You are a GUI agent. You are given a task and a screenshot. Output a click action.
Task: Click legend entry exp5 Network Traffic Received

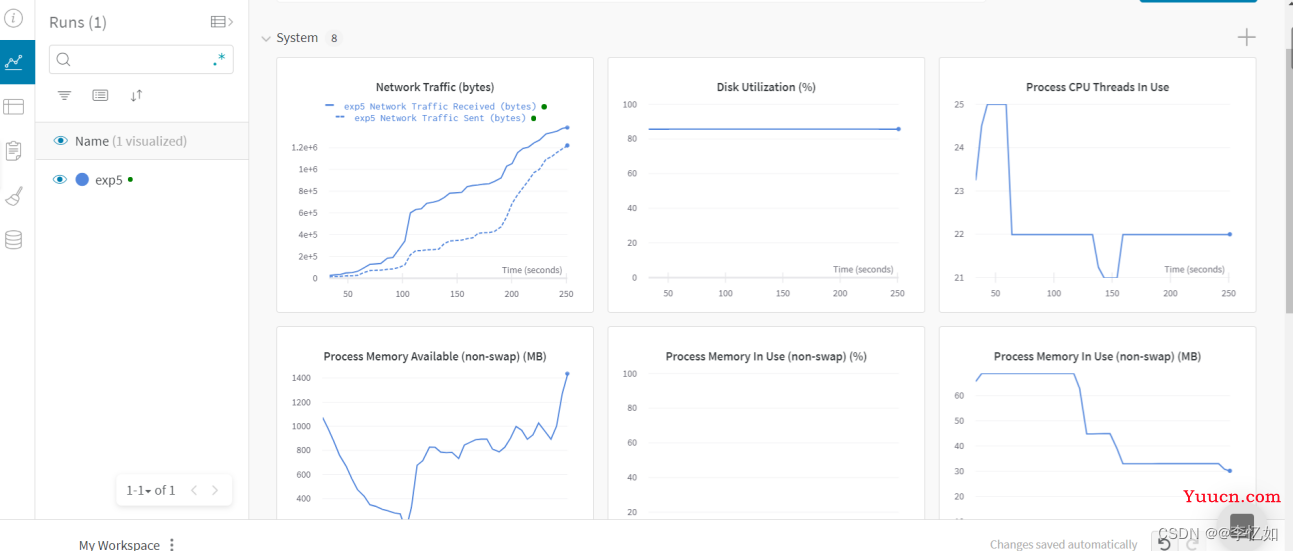440,106
